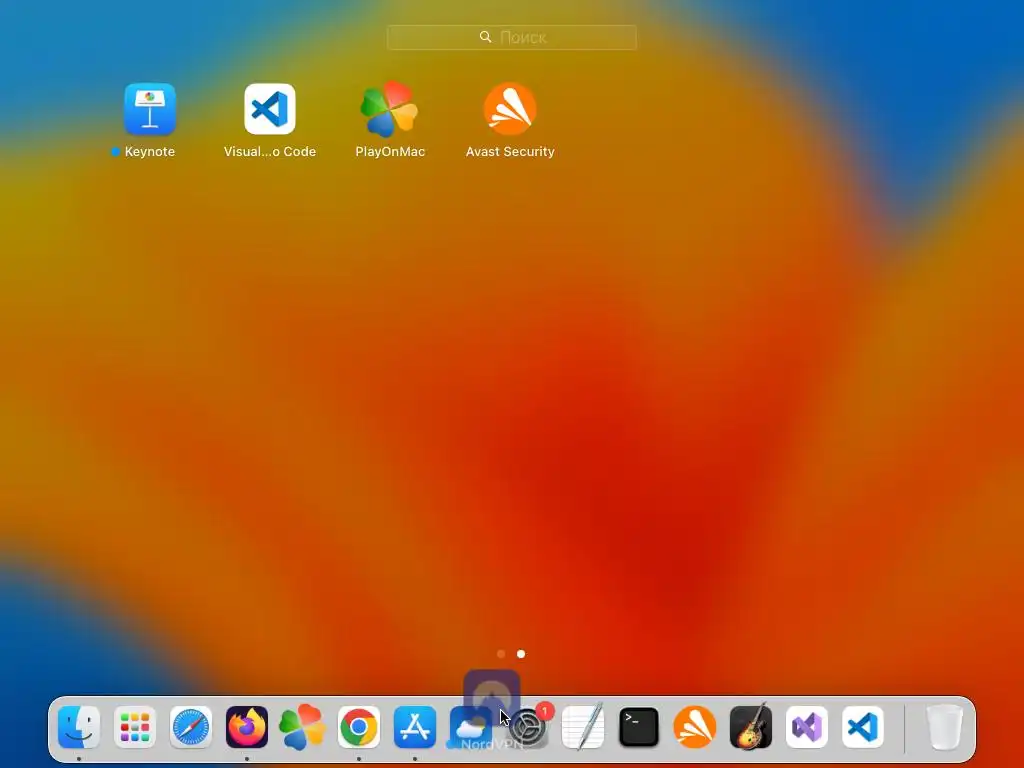Open TextEdit from the Dock
1024x768 pixels.
583,727
